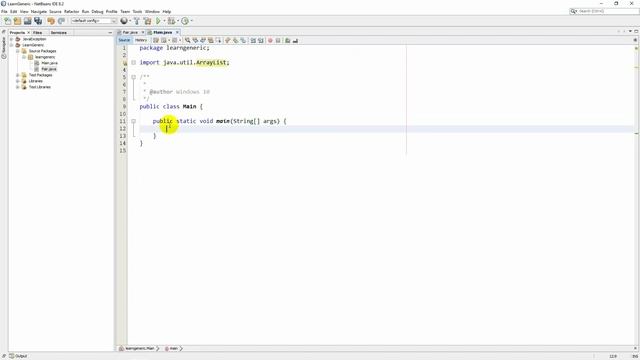640x360 pixels.
Task: Click the New Project toolbar icon
Action: [x=18, y=21]
